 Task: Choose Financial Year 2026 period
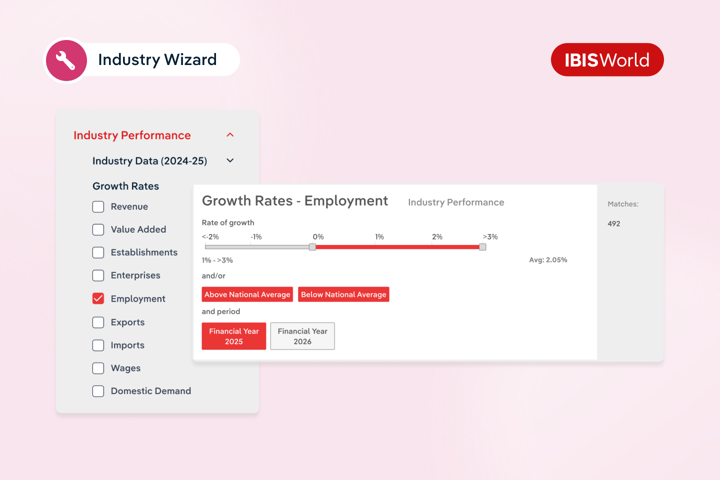pyautogui.click(x=302, y=336)
